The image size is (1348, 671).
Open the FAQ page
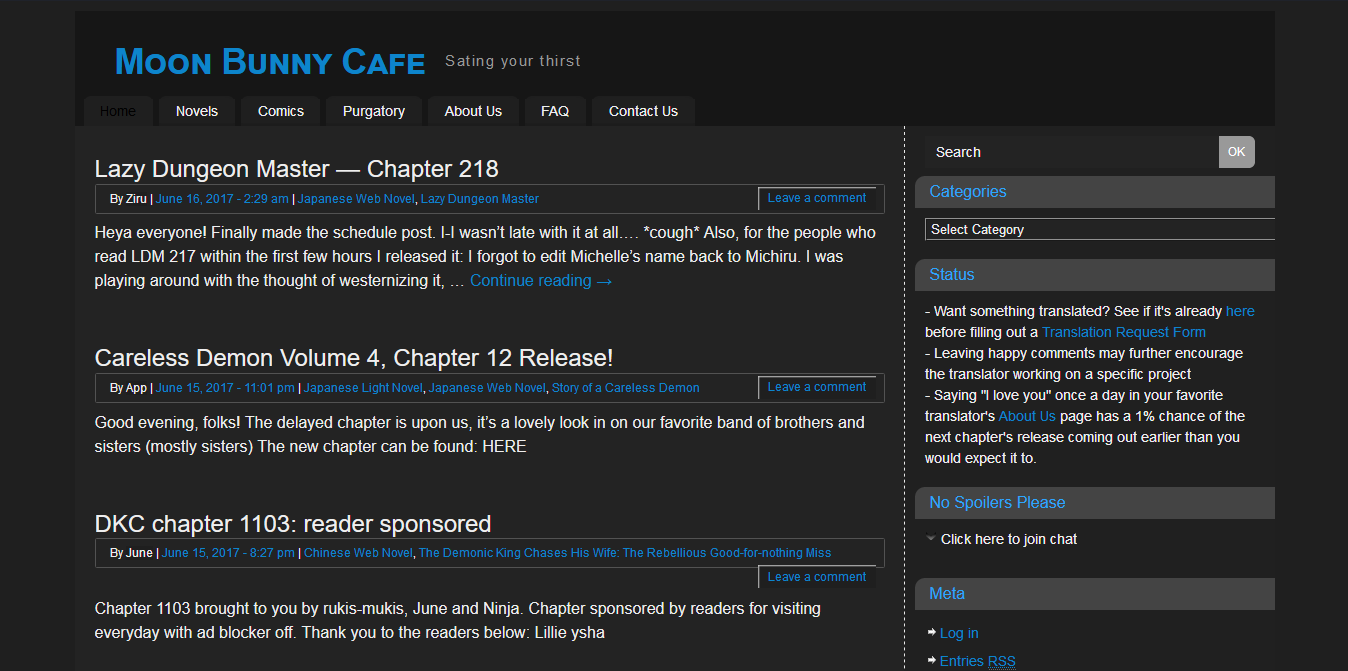coord(554,111)
